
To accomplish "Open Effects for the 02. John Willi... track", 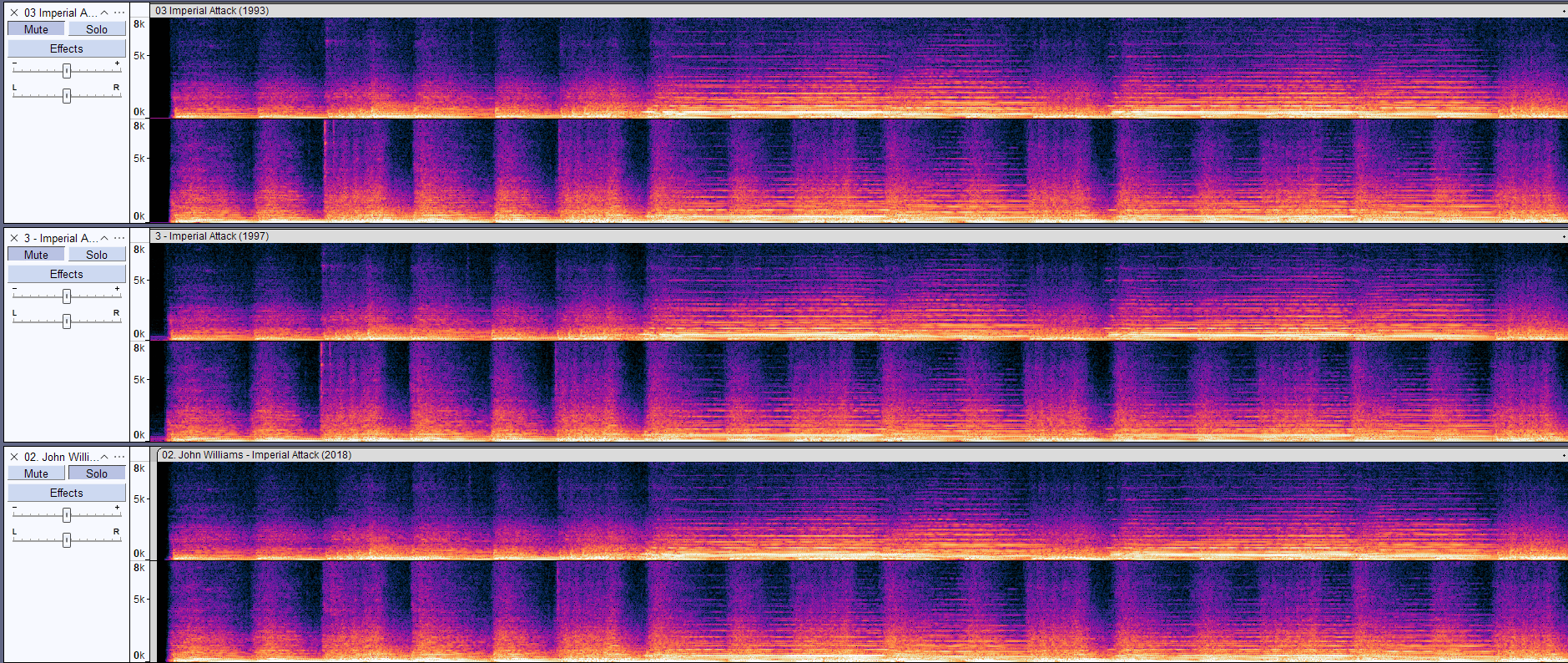I will click(67, 493).
